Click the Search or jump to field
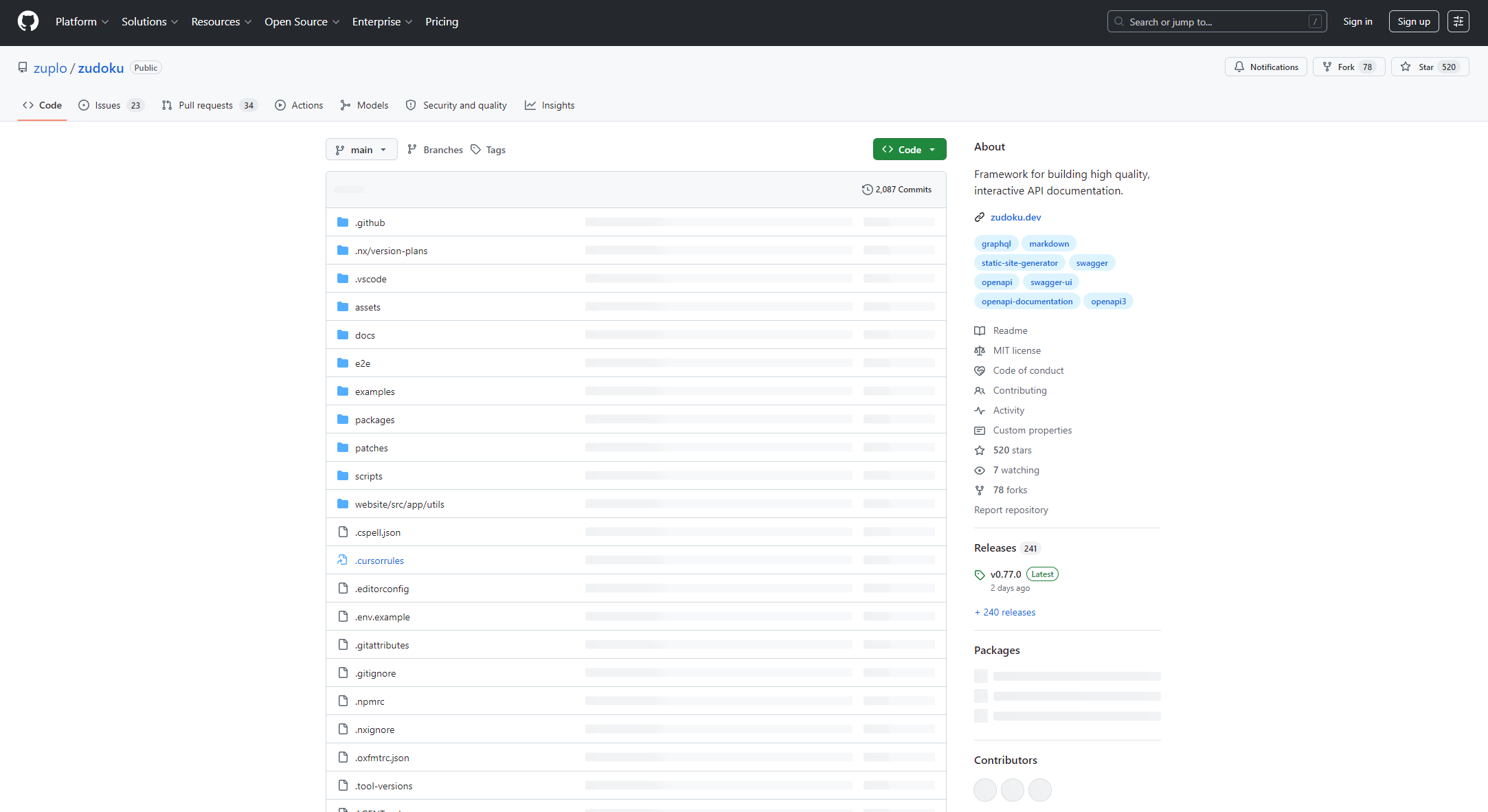The width and height of the screenshot is (1488, 812). point(1217,21)
